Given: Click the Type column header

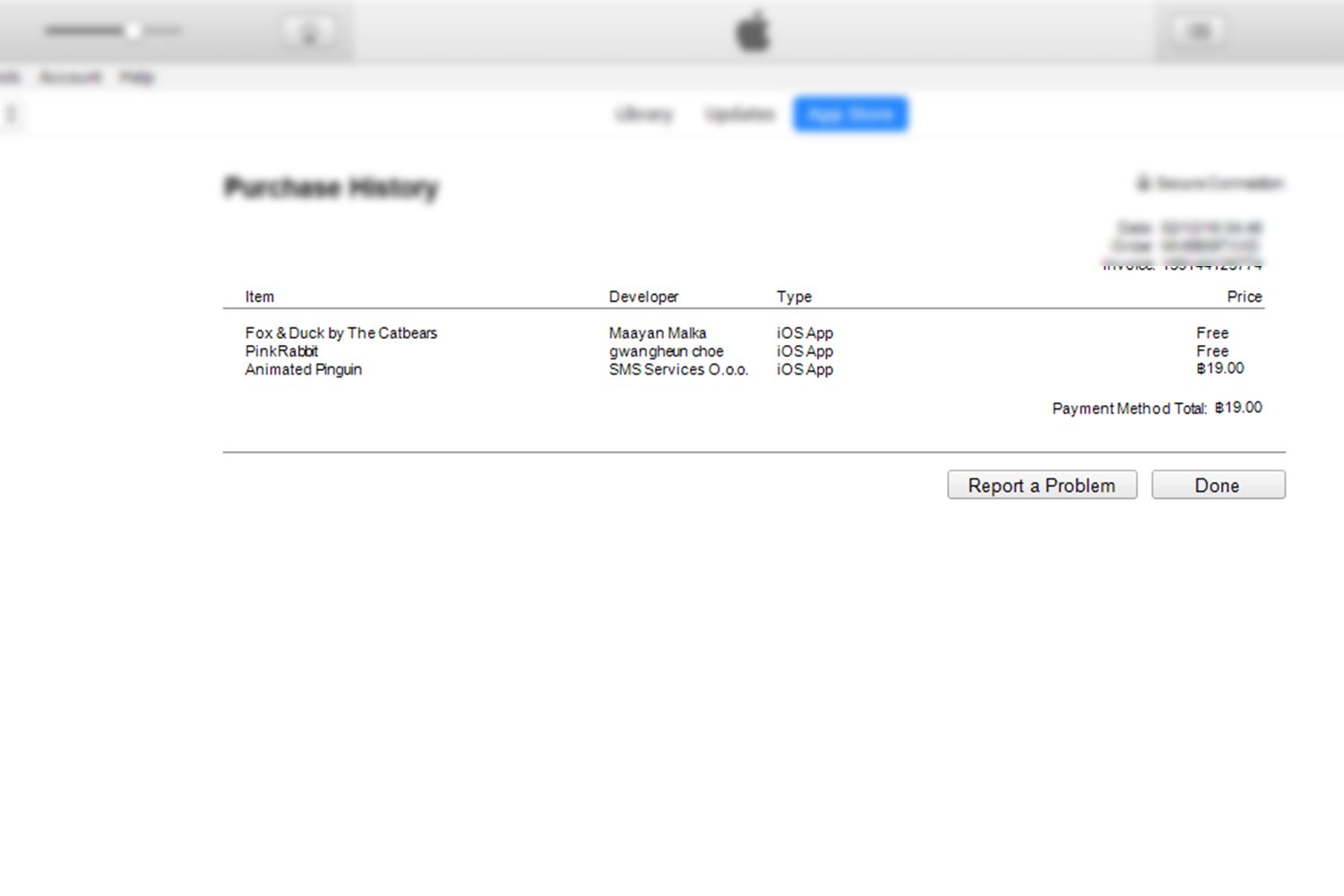Looking at the screenshot, I should click(794, 297).
